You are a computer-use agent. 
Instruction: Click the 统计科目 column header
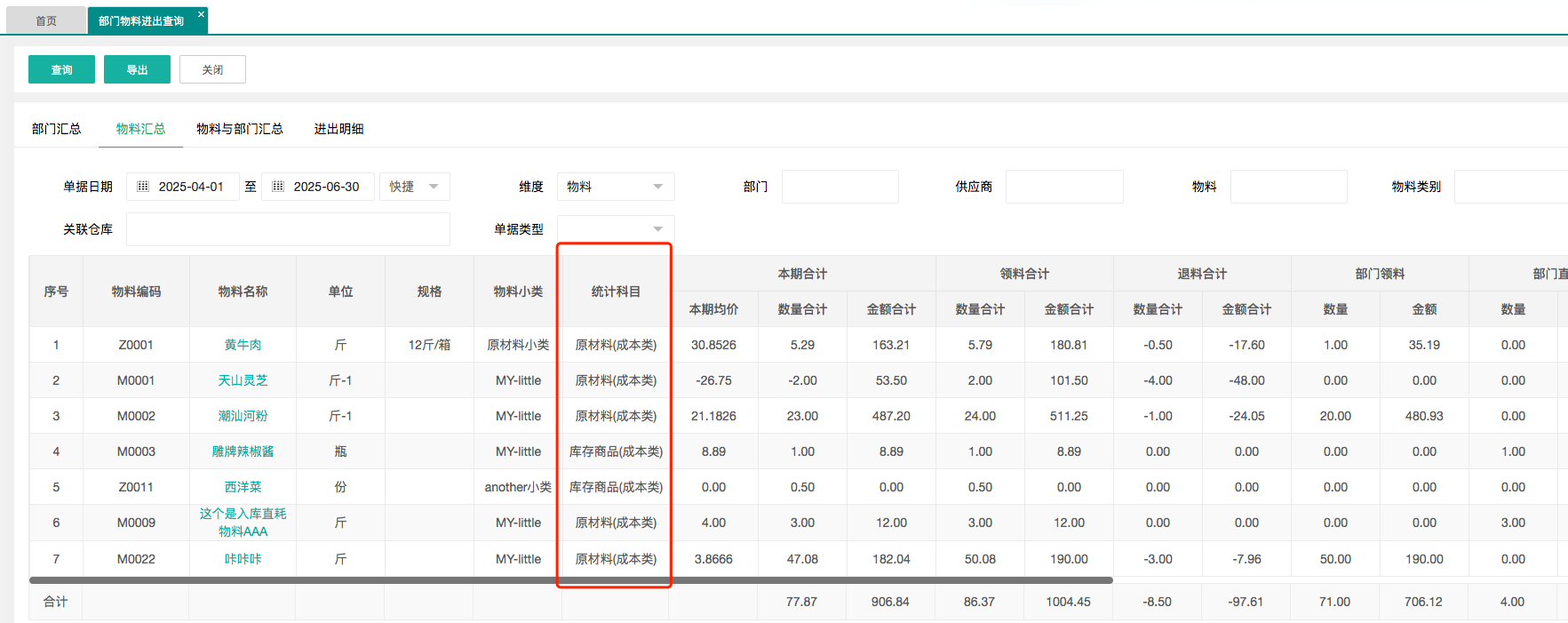point(616,292)
